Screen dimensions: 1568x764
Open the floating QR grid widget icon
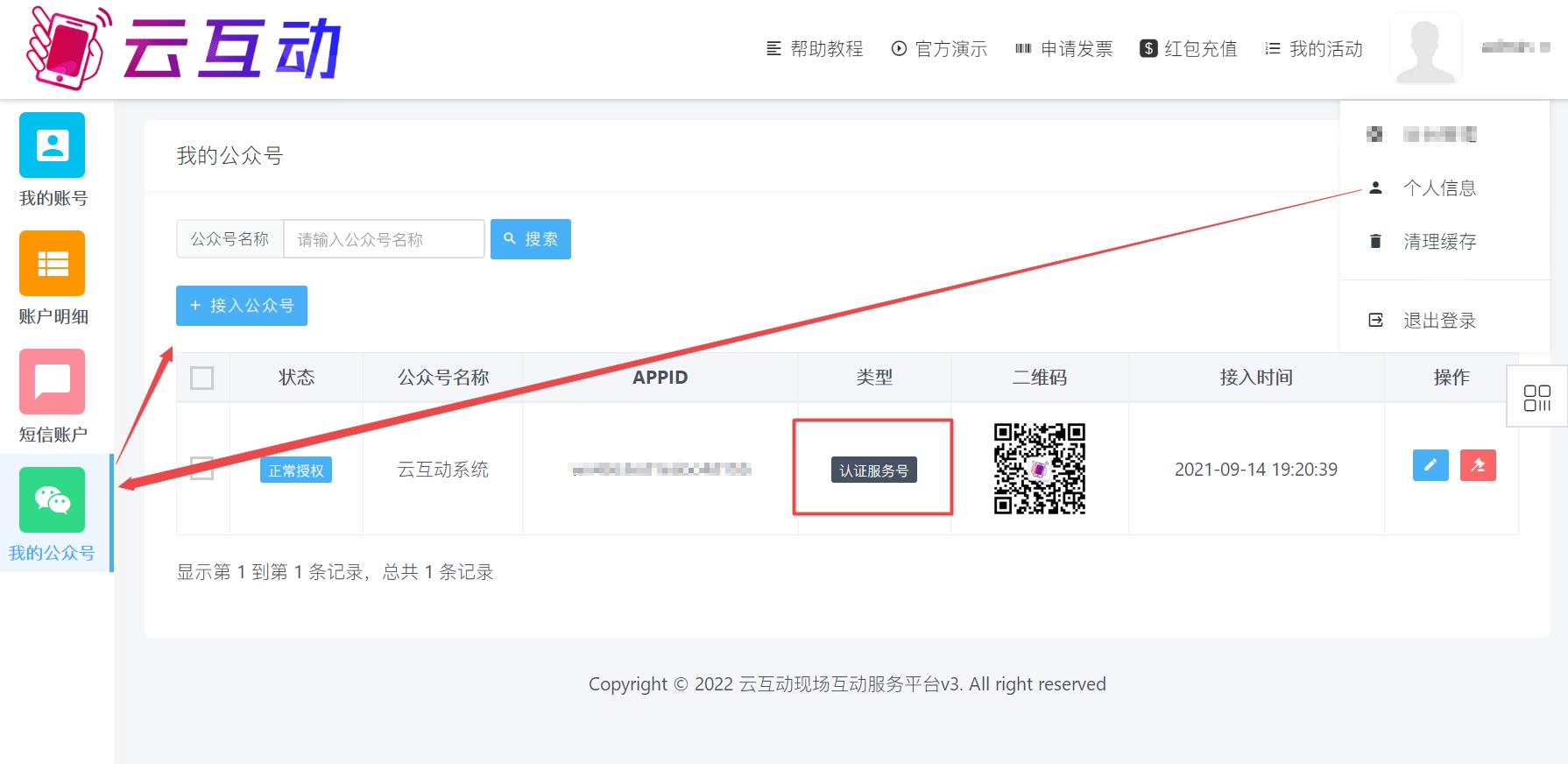(1536, 398)
